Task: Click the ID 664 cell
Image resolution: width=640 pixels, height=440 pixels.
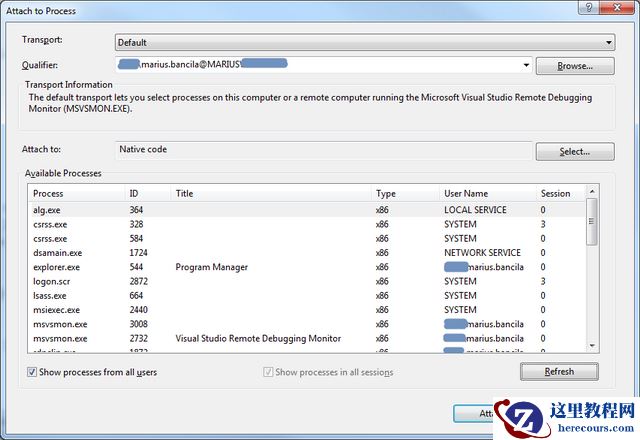Action: (x=136, y=296)
